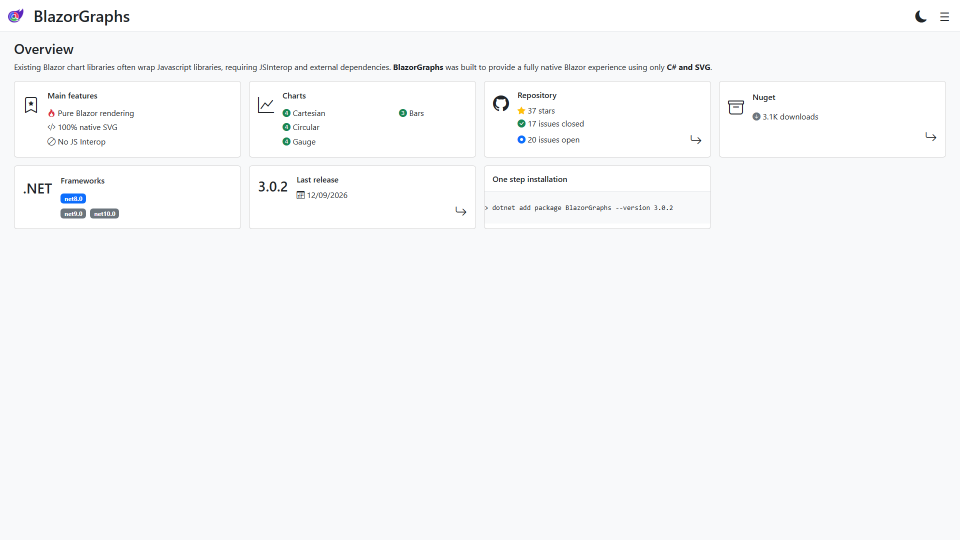
Task: Open the hamburger navigation menu
Action: pos(944,17)
